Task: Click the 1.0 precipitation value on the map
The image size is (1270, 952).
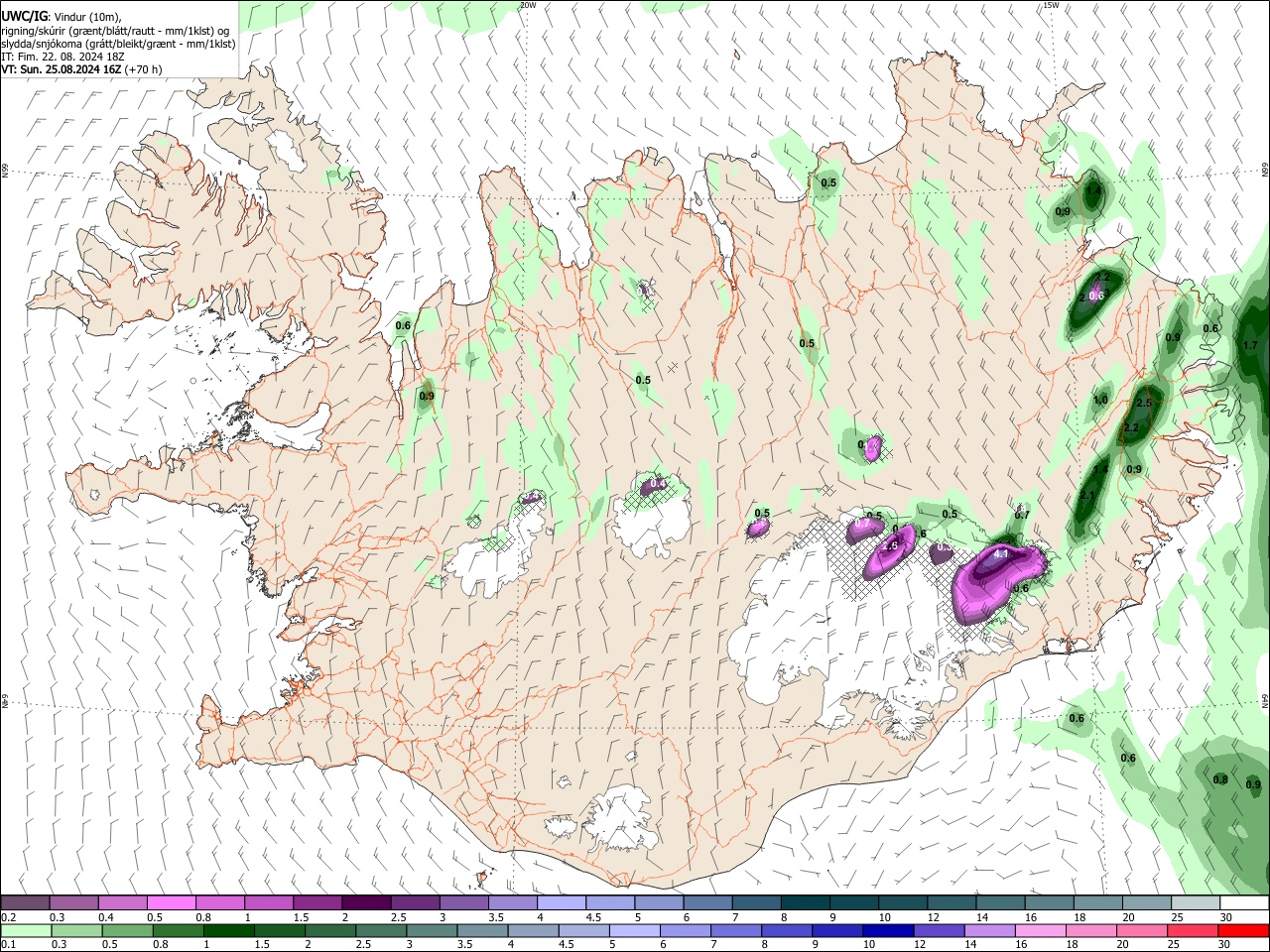Action: (1100, 400)
